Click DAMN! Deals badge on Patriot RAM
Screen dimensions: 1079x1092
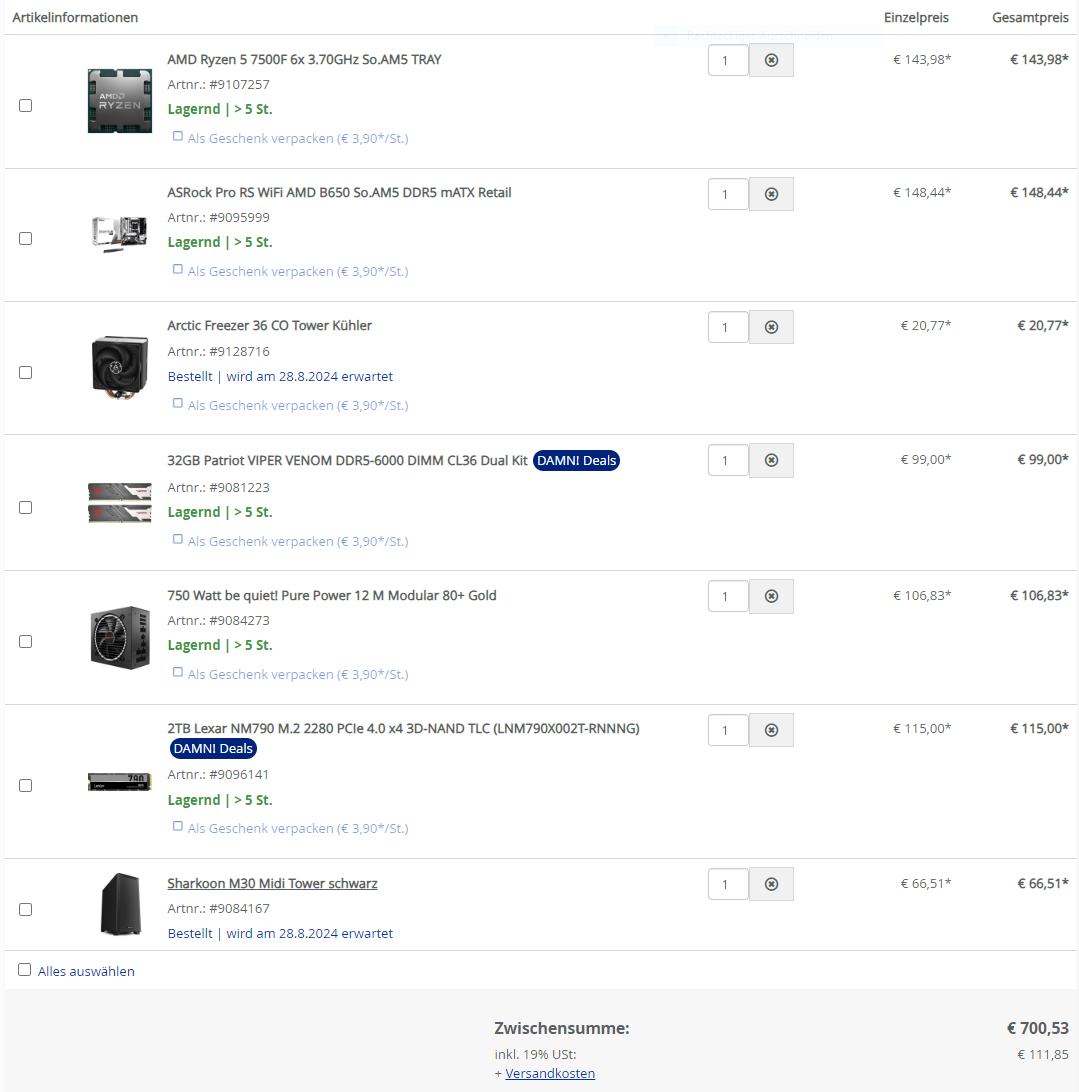click(x=576, y=461)
